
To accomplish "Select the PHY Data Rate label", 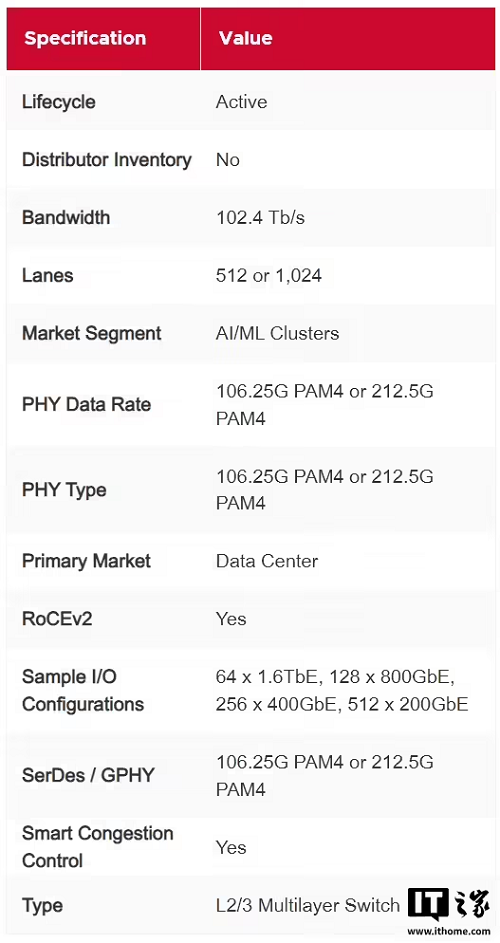I will [x=86, y=404].
